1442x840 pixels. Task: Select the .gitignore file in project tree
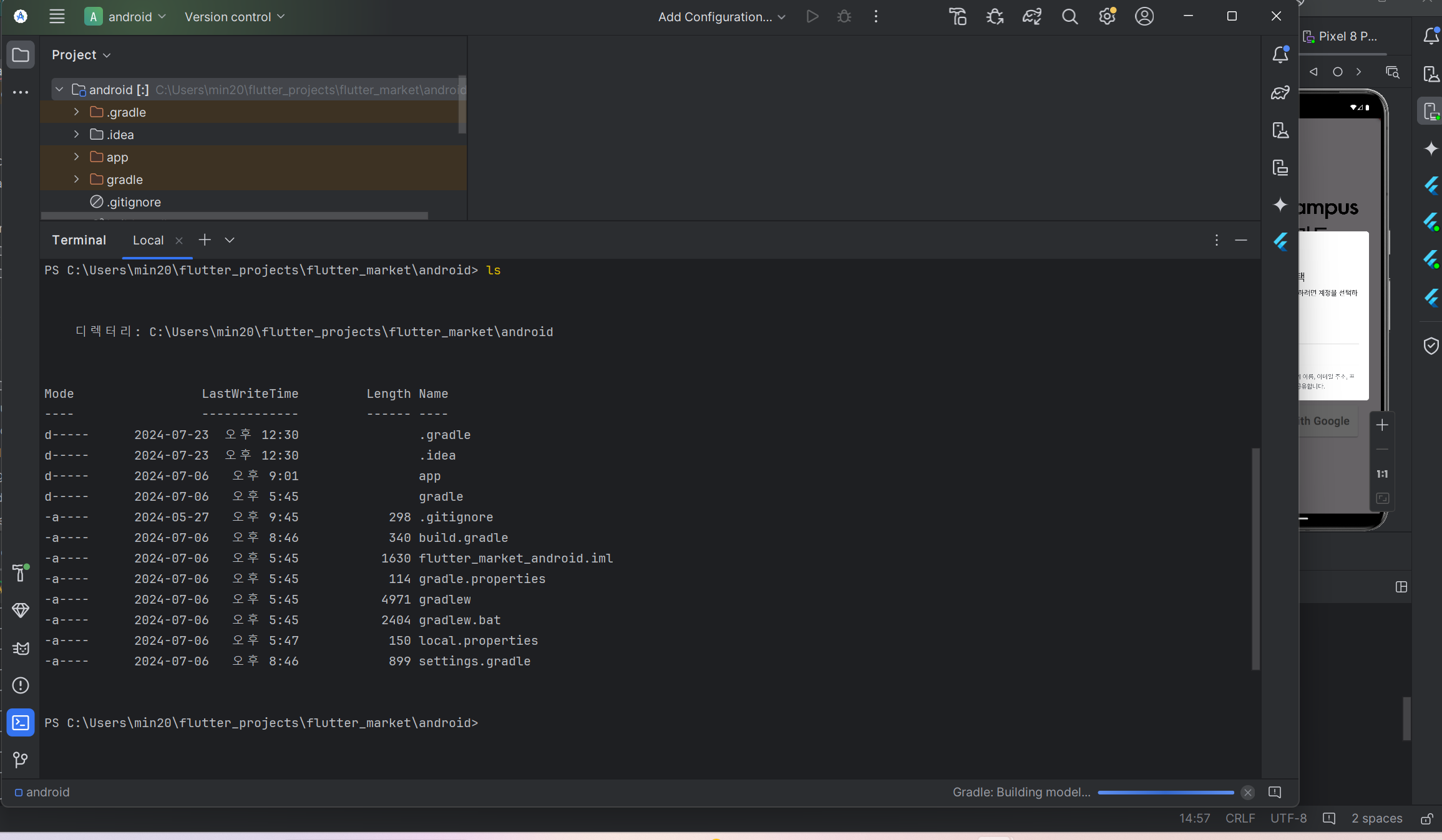(x=134, y=202)
